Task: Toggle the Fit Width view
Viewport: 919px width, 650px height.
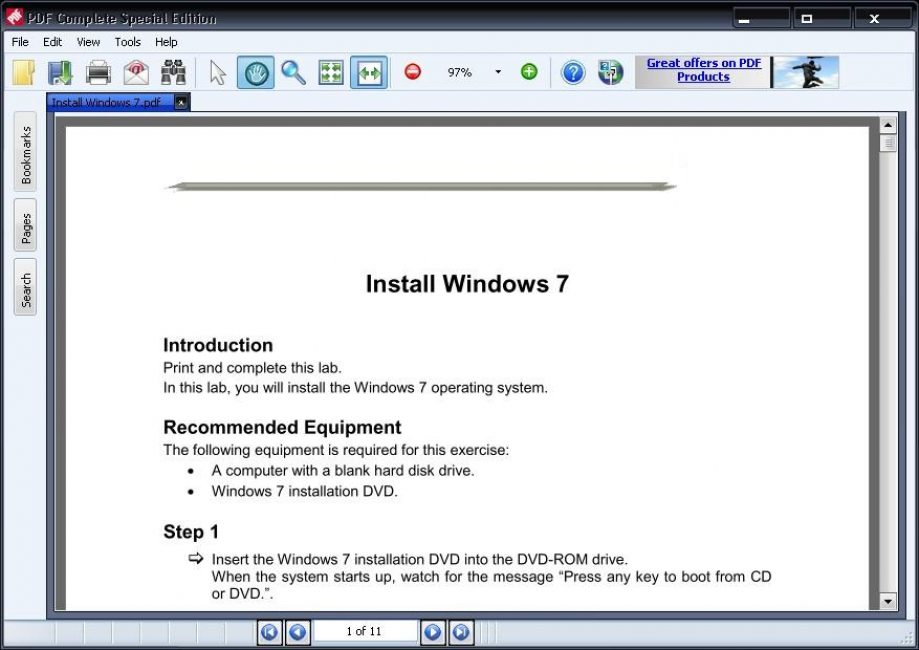Action: (369, 73)
